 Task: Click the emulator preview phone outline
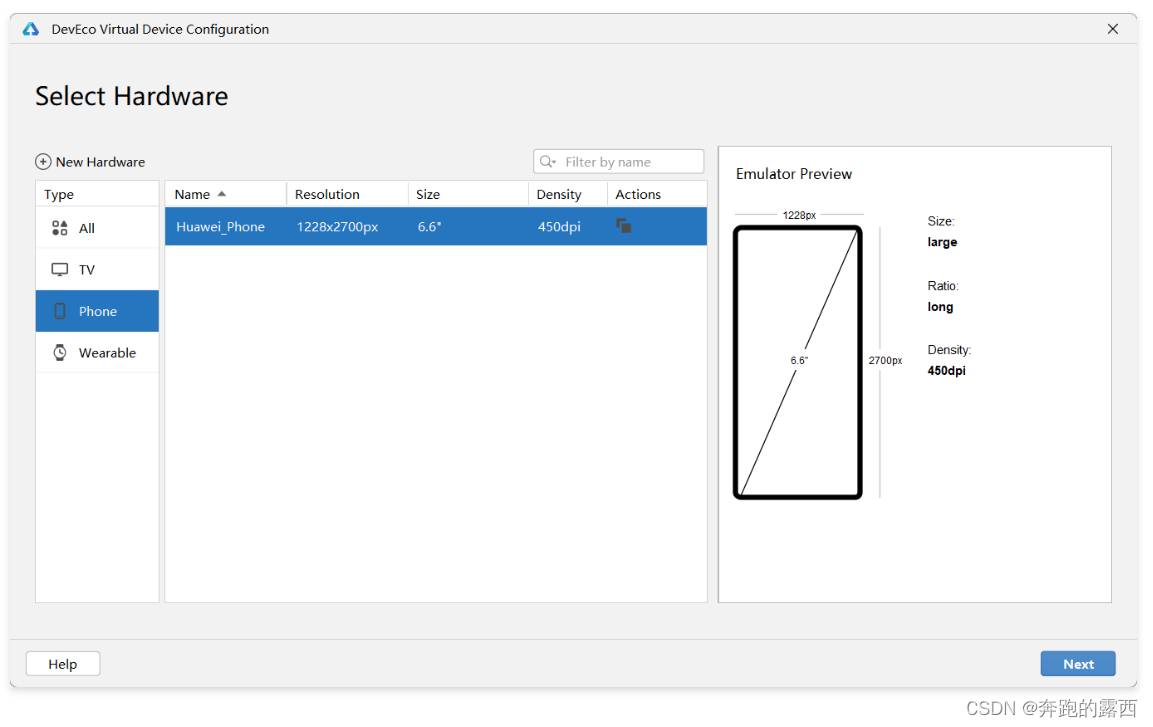(x=798, y=362)
